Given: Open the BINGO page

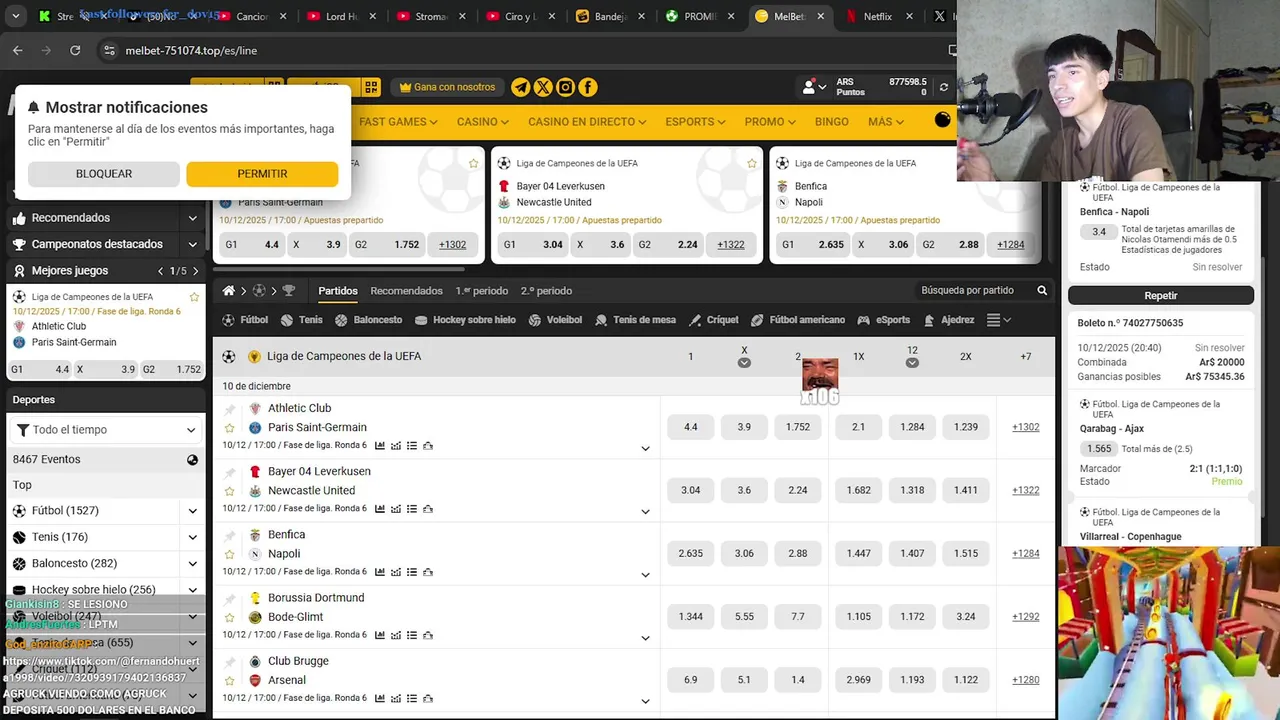Looking at the screenshot, I should pos(832,122).
